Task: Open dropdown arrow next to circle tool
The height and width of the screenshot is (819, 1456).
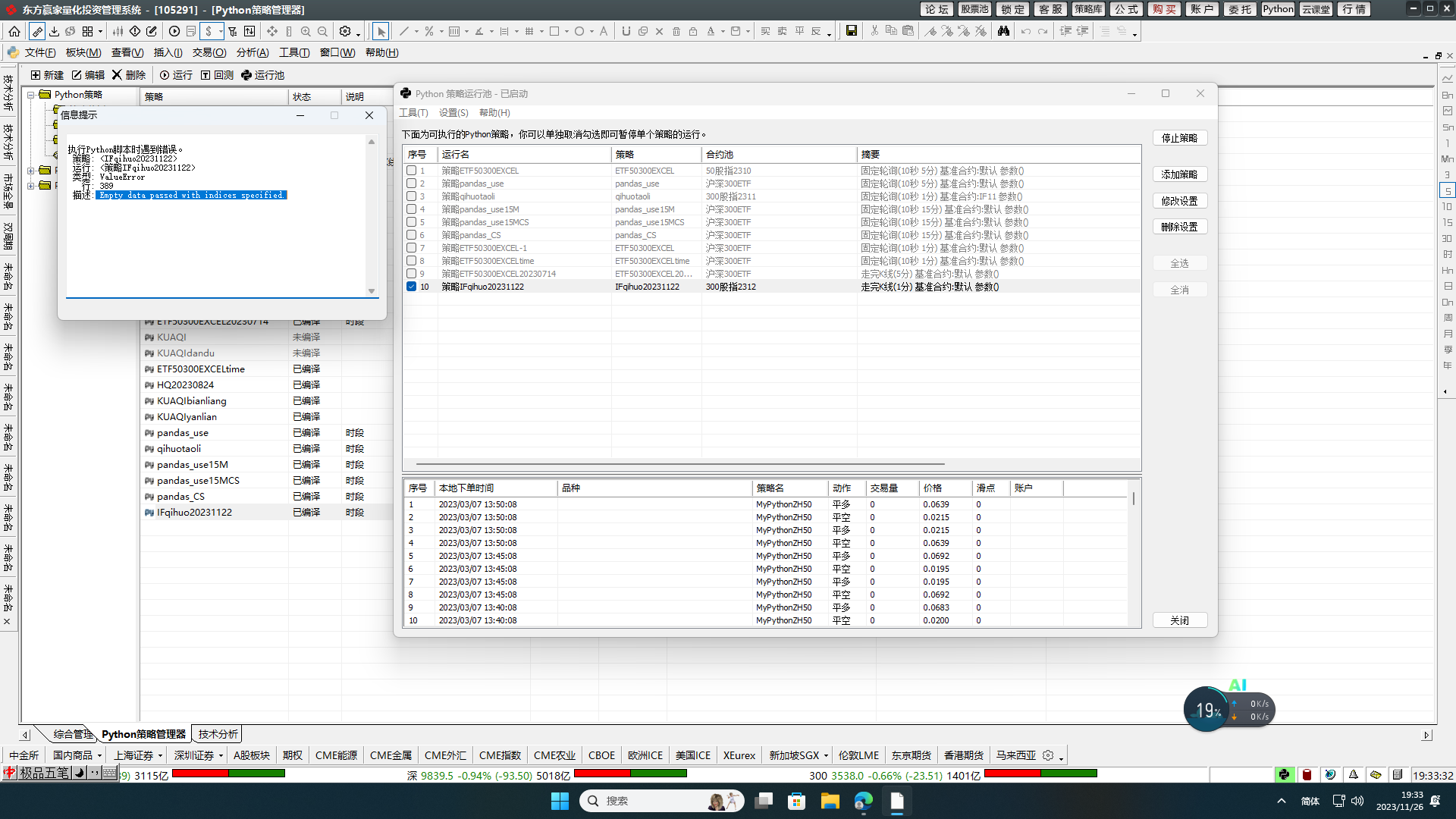Action: pos(591,32)
